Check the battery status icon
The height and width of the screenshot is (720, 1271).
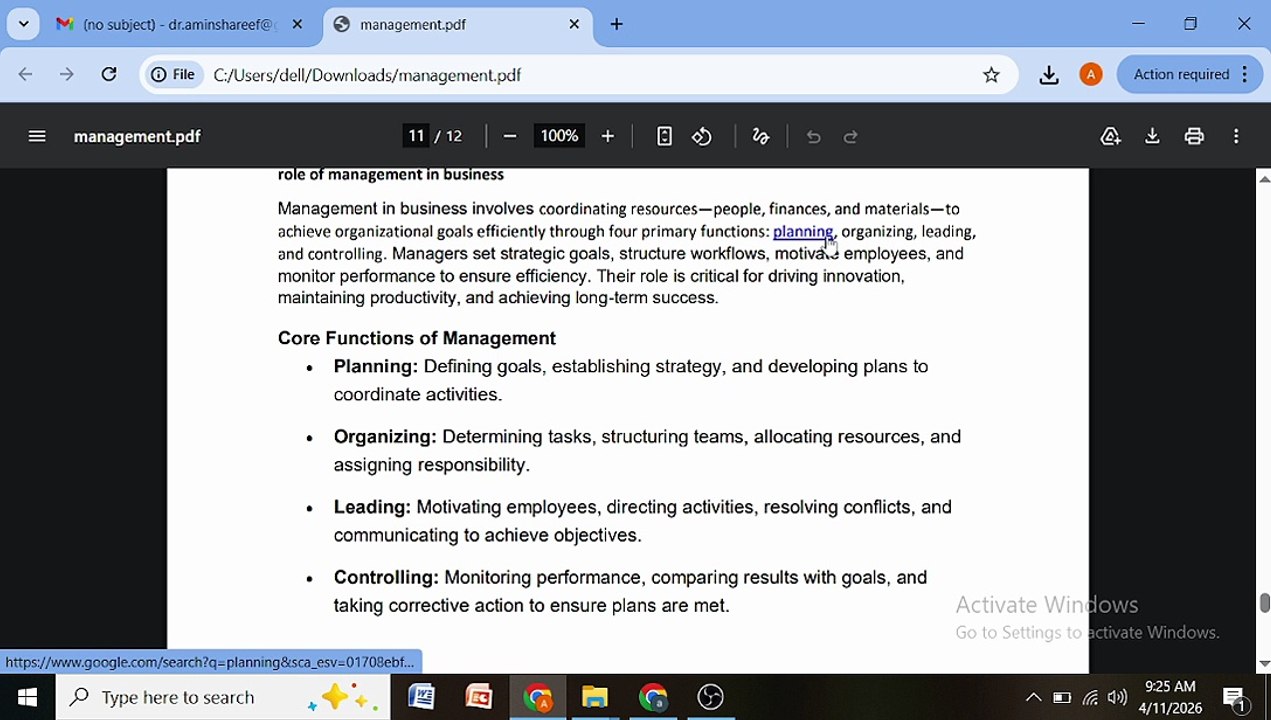1062,697
